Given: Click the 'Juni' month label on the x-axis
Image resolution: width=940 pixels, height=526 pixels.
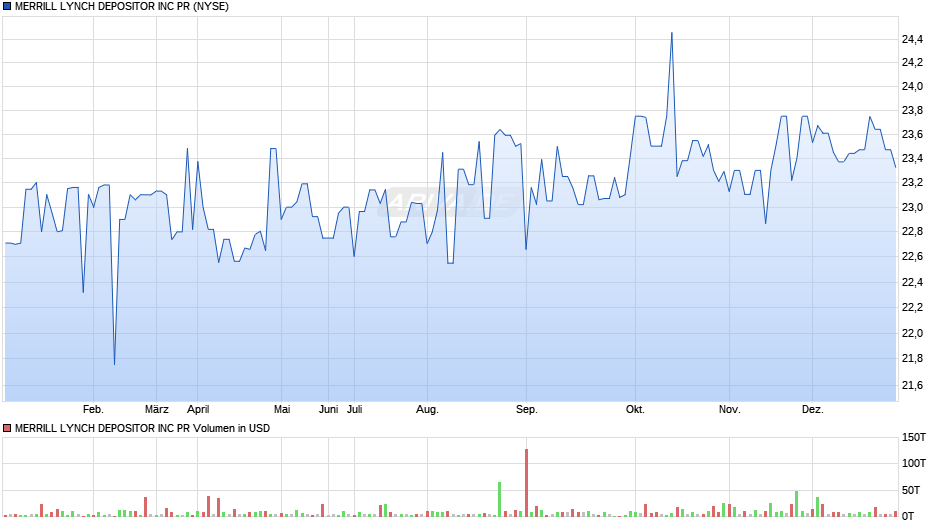Looking at the screenshot, I should pyautogui.click(x=329, y=410).
